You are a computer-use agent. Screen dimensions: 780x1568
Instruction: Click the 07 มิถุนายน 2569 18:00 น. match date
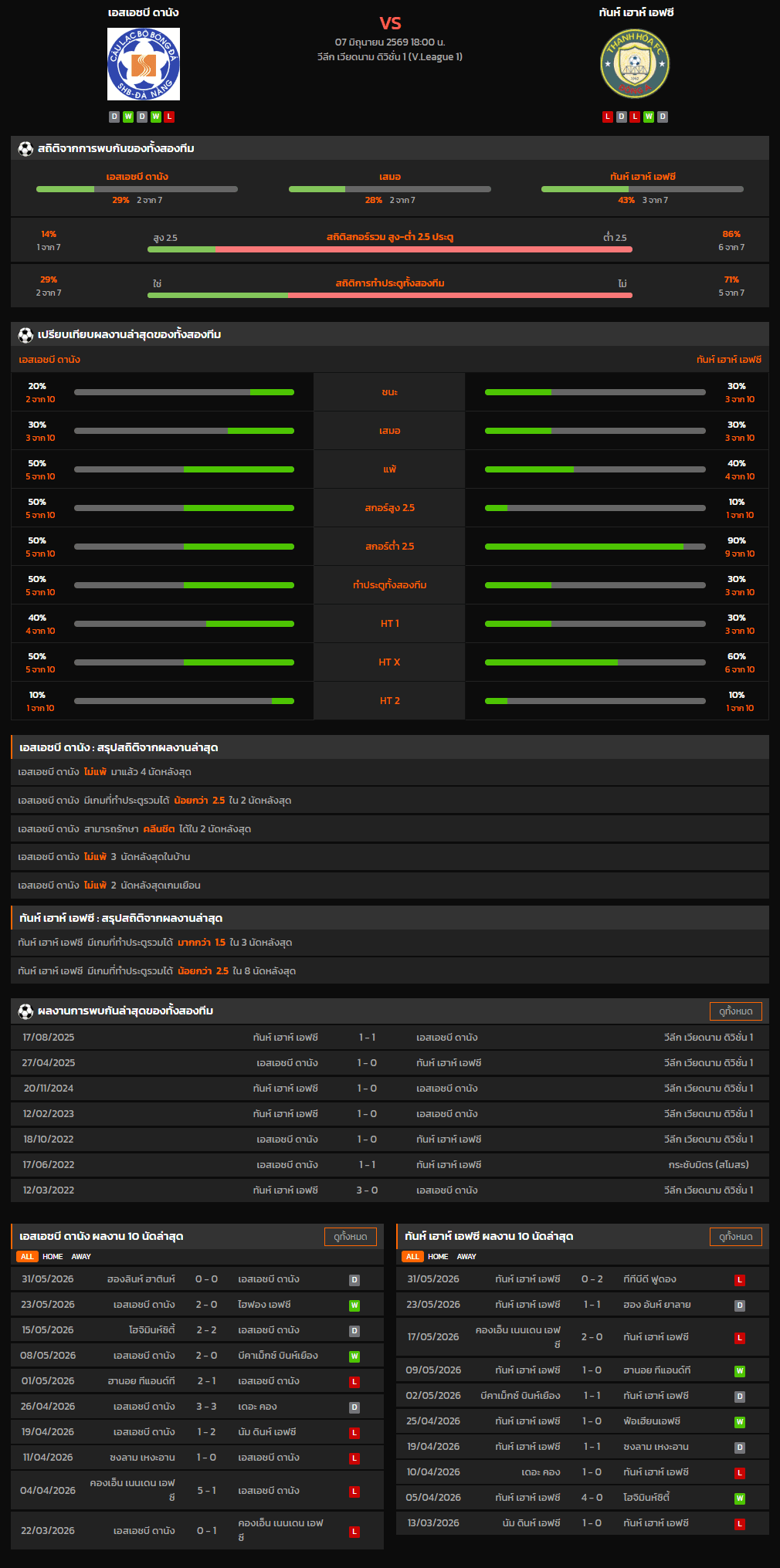(x=390, y=42)
